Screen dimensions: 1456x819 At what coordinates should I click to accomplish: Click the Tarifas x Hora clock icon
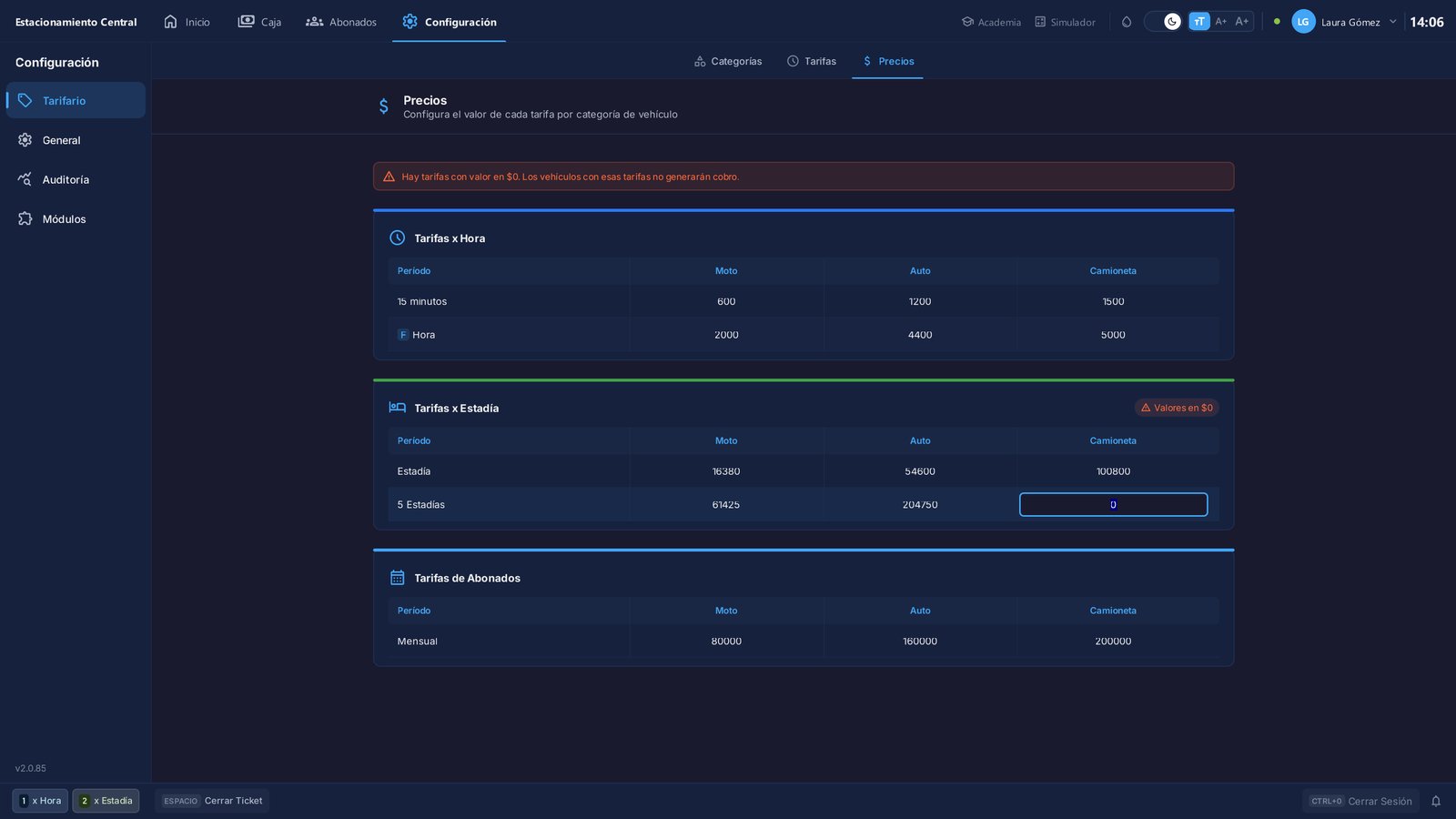397,238
